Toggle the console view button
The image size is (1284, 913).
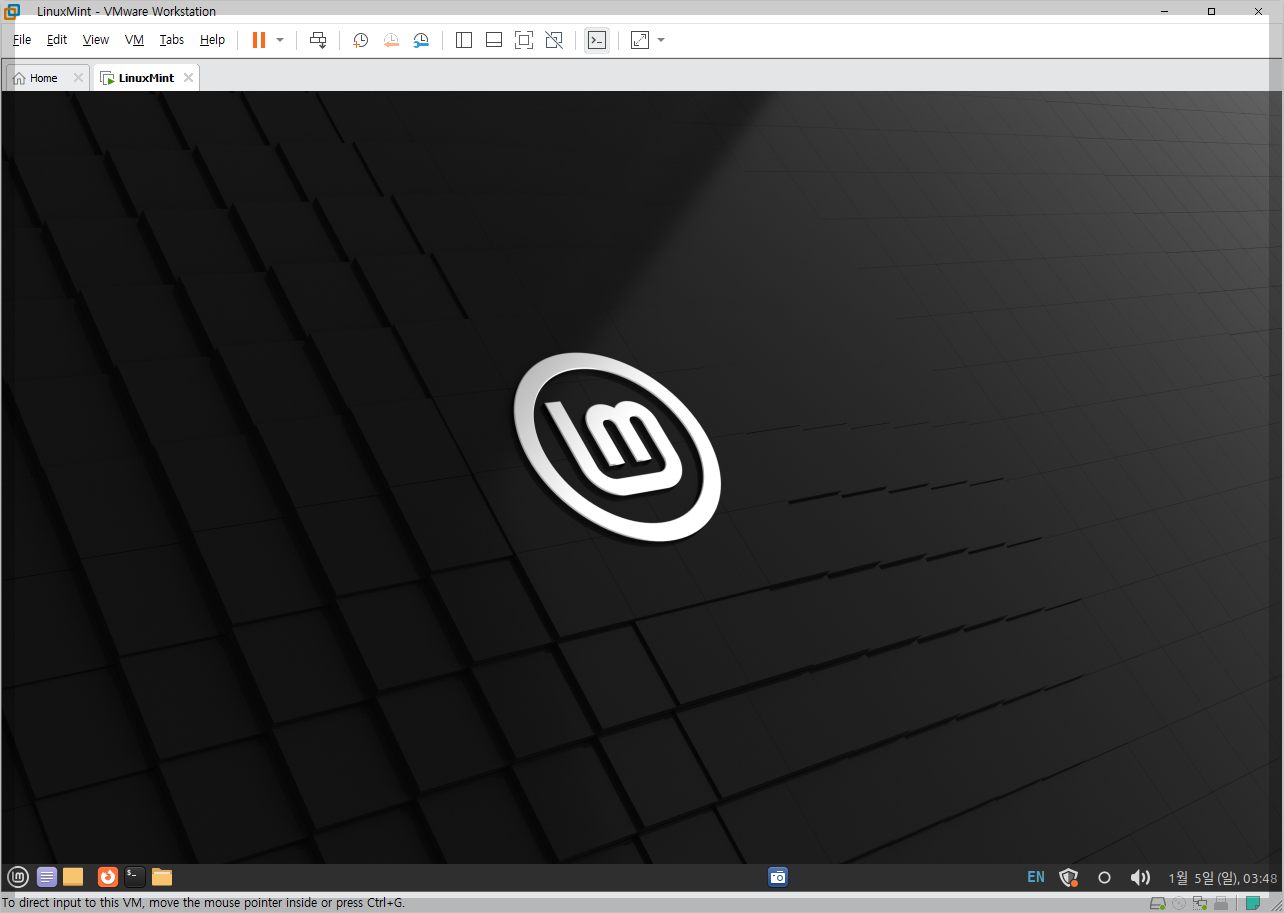tap(597, 40)
